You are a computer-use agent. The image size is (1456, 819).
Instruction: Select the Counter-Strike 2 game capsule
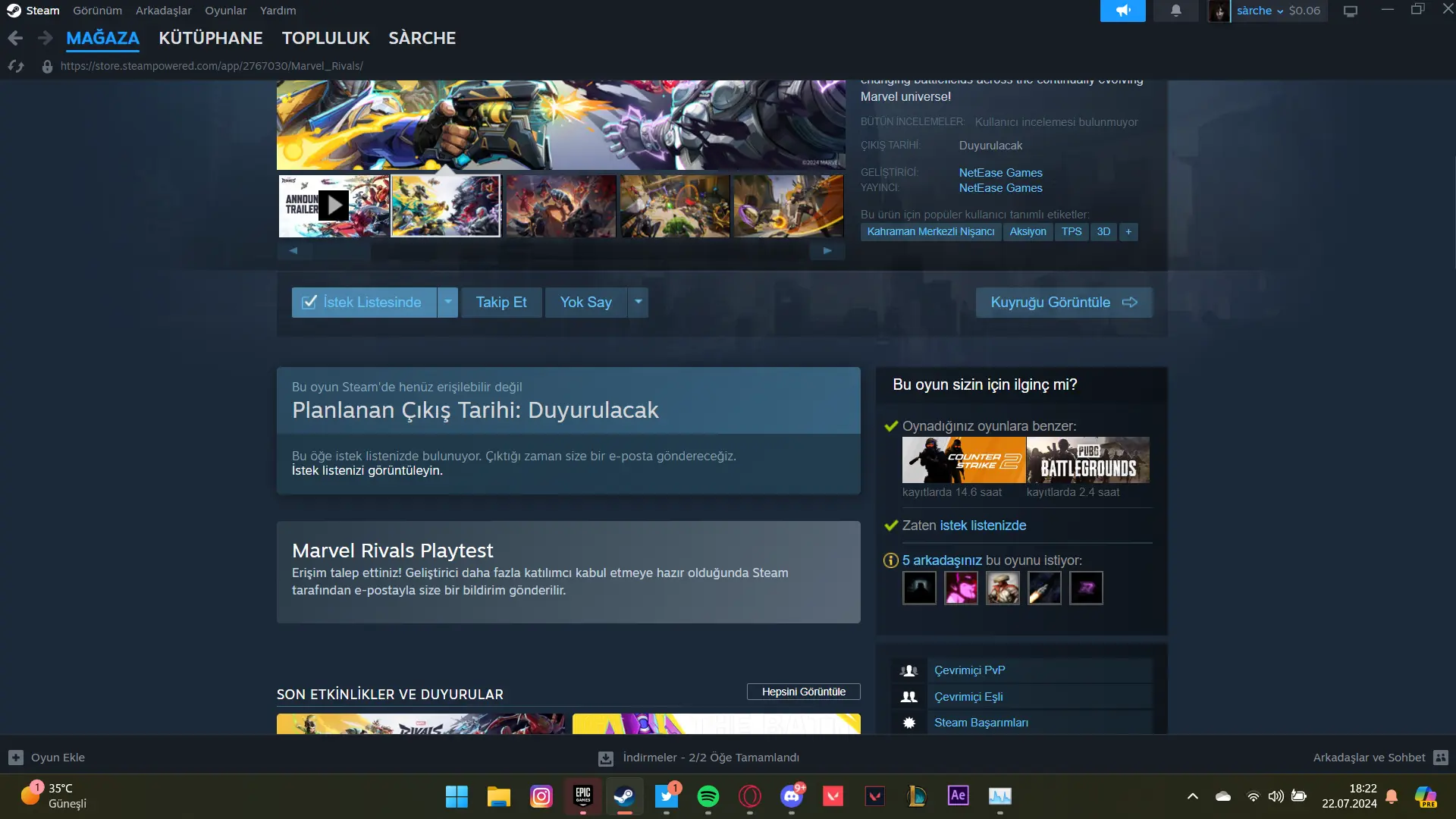[x=964, y=460]
